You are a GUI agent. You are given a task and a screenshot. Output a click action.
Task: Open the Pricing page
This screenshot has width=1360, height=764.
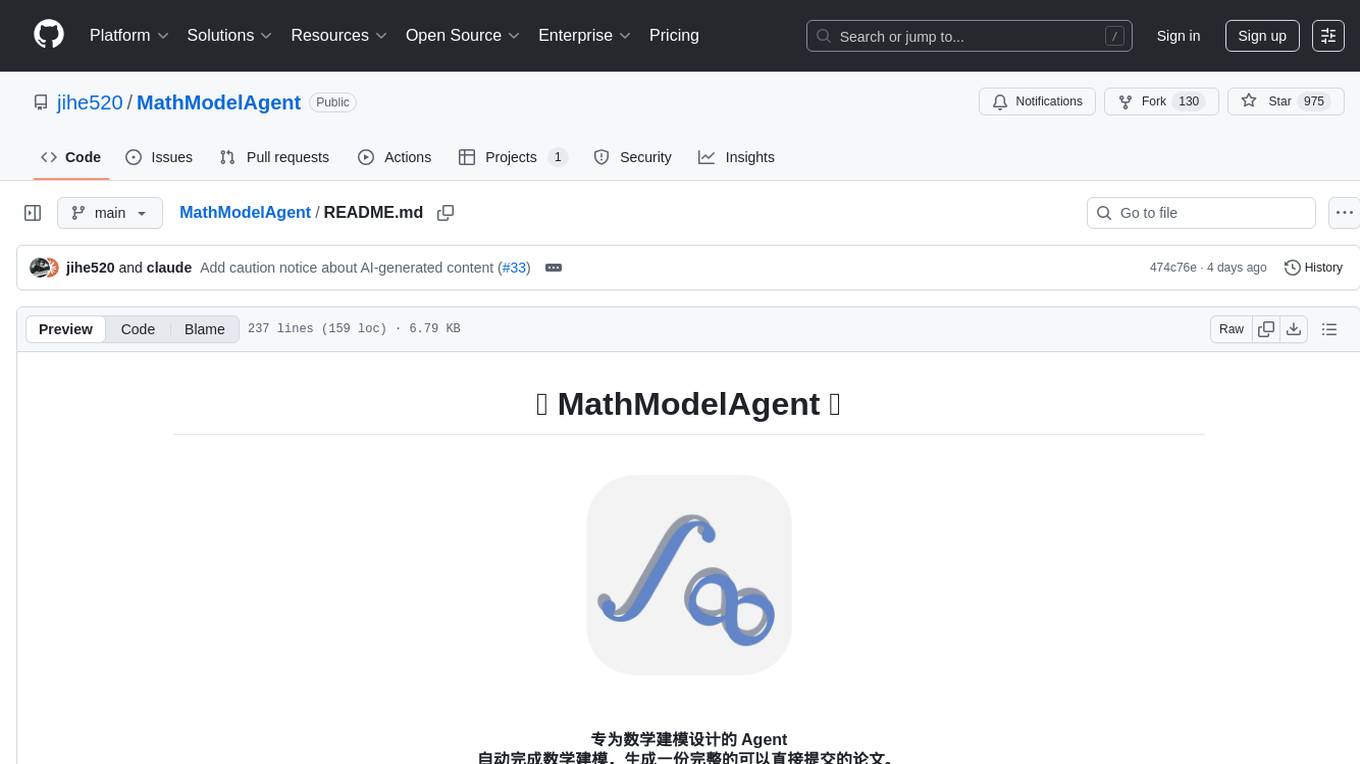[674, 35]
